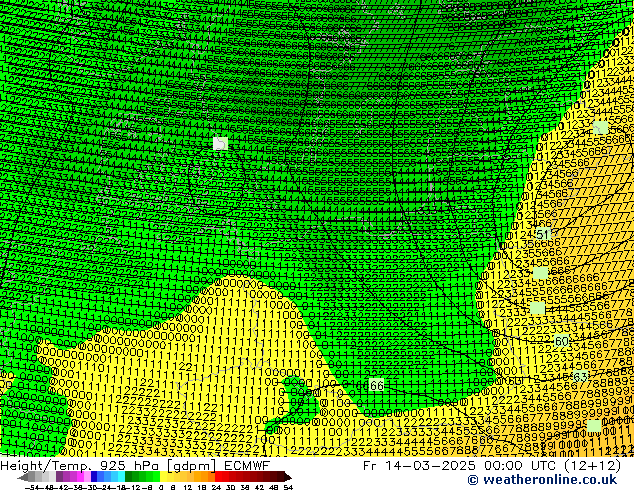634x490 pixels.
Task: Click the bright yellow segment of the temperature legend
Action: [163, 477]
